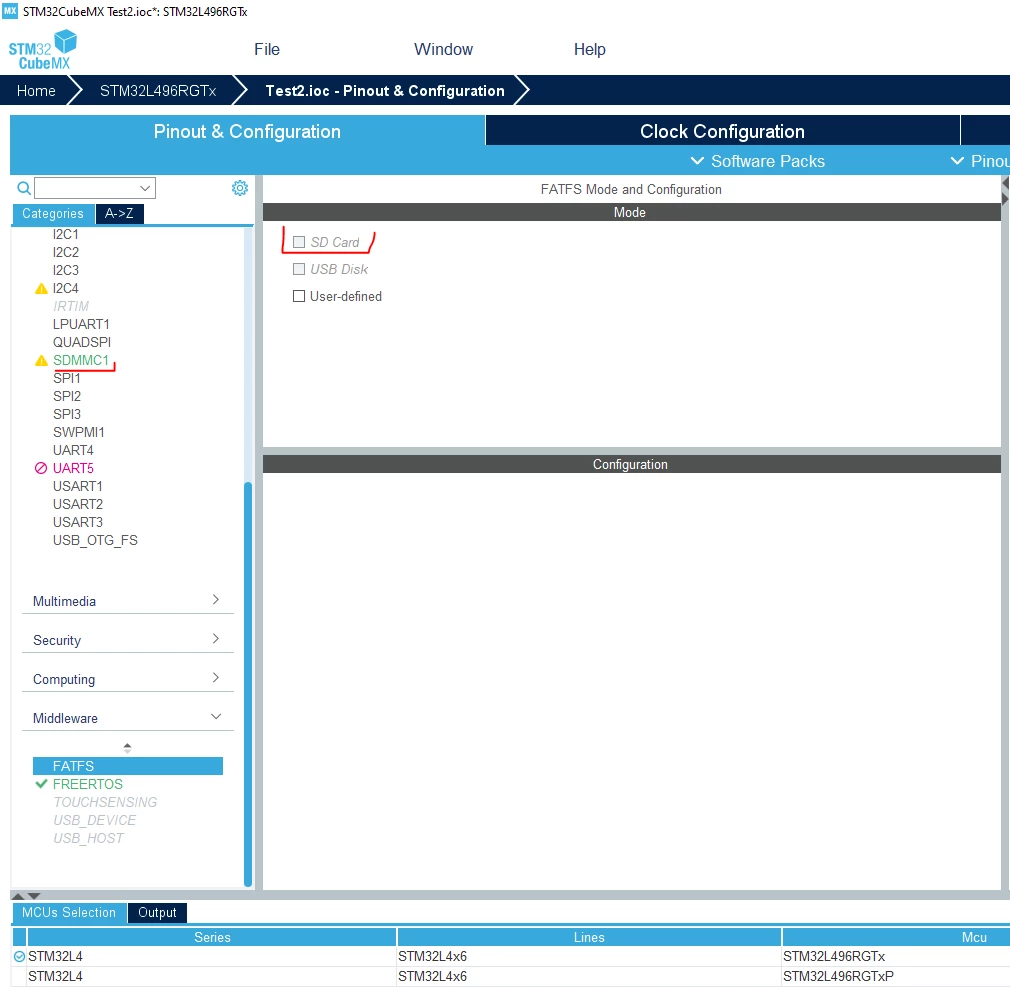Select the FATFS middleware

pyautogui.click(x=128, y=766)
